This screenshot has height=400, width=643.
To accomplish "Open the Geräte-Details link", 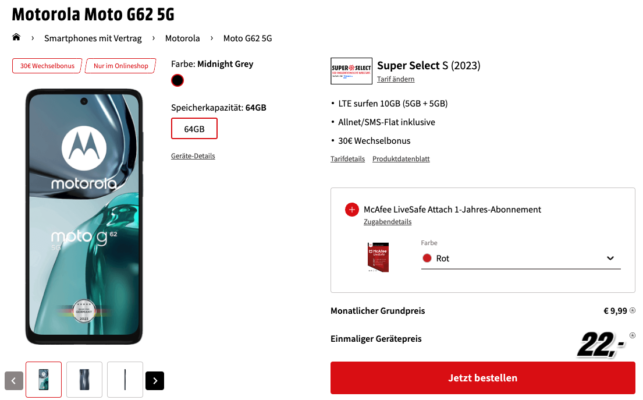I will pos(193,156).
